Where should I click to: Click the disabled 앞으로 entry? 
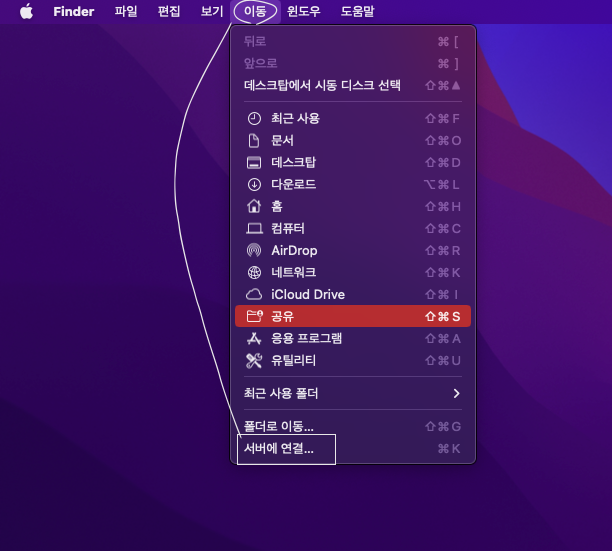pyautogui.click(x=353, y=63)
